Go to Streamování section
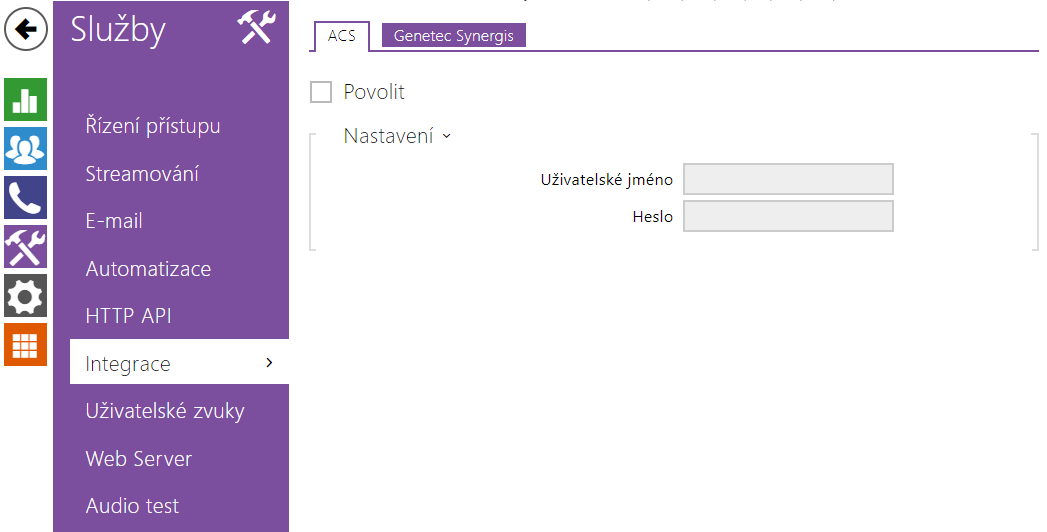Image resolution: width=1047 pixels, height=532 pixels. pyautogui.click(x=142, y=174)
